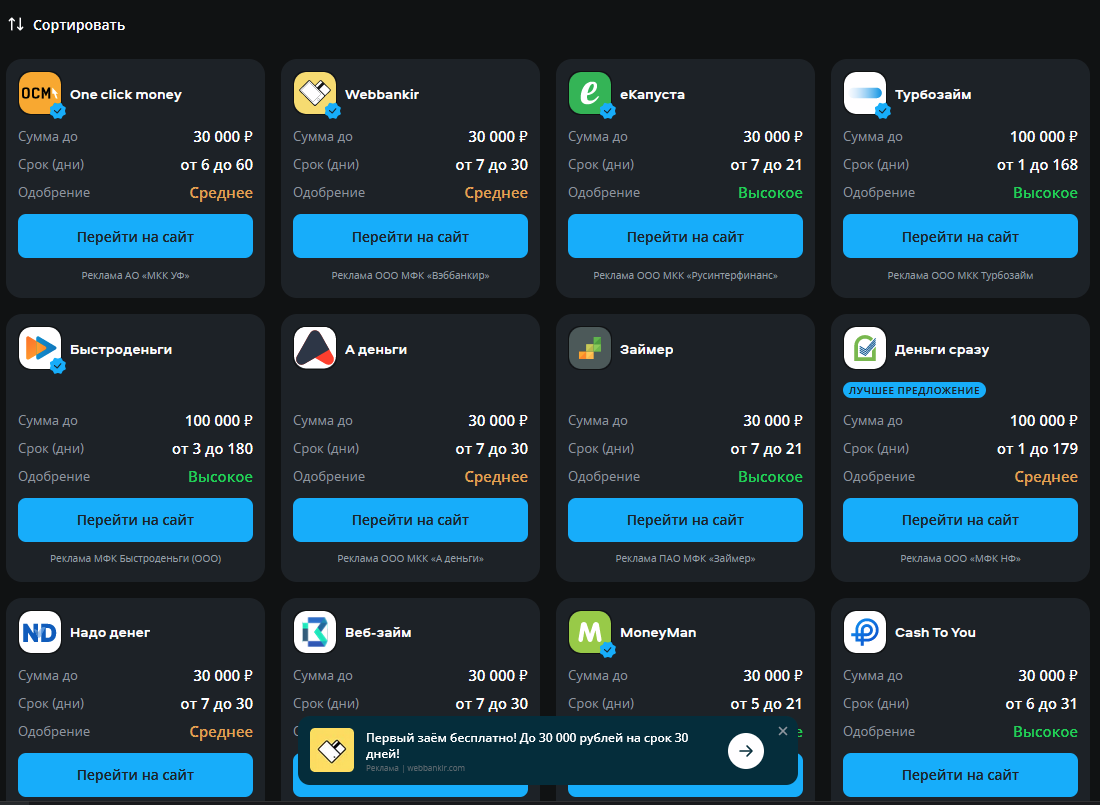Click the Быстроденьги logo
The width and height of the screenshot is (1100, 805).
(39, 348)
